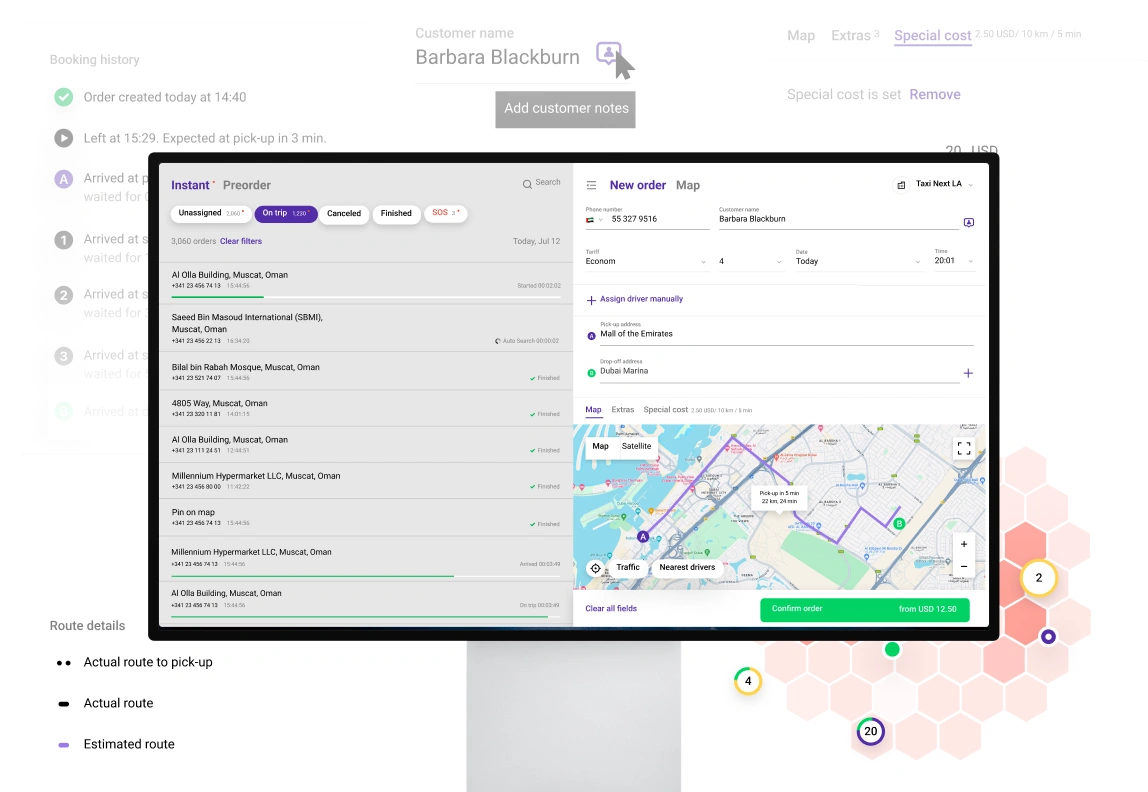Enable the Traffic layer on map

tap(627, 567)
